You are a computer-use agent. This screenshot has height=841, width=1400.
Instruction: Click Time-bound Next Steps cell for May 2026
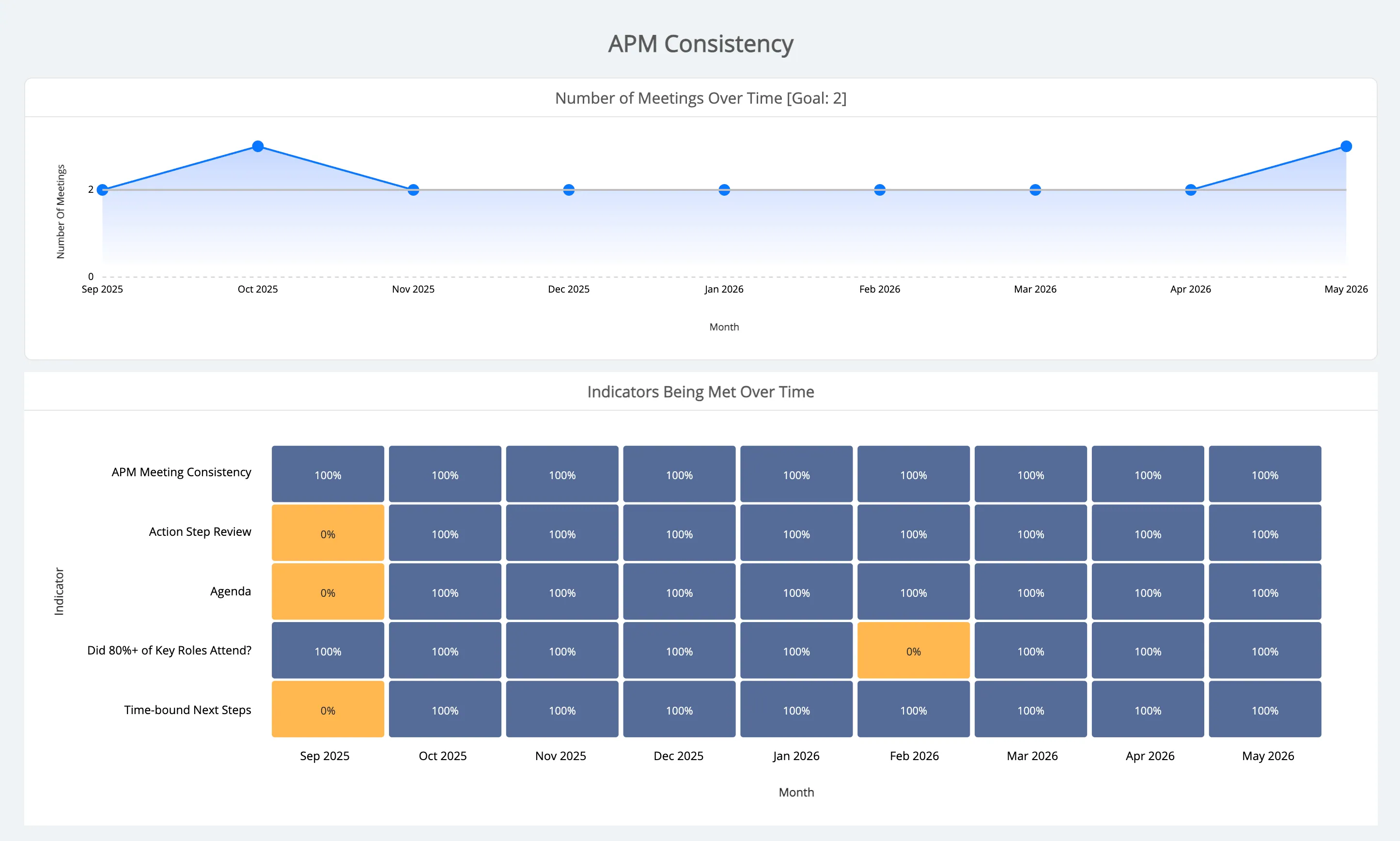pos(1264,709)
